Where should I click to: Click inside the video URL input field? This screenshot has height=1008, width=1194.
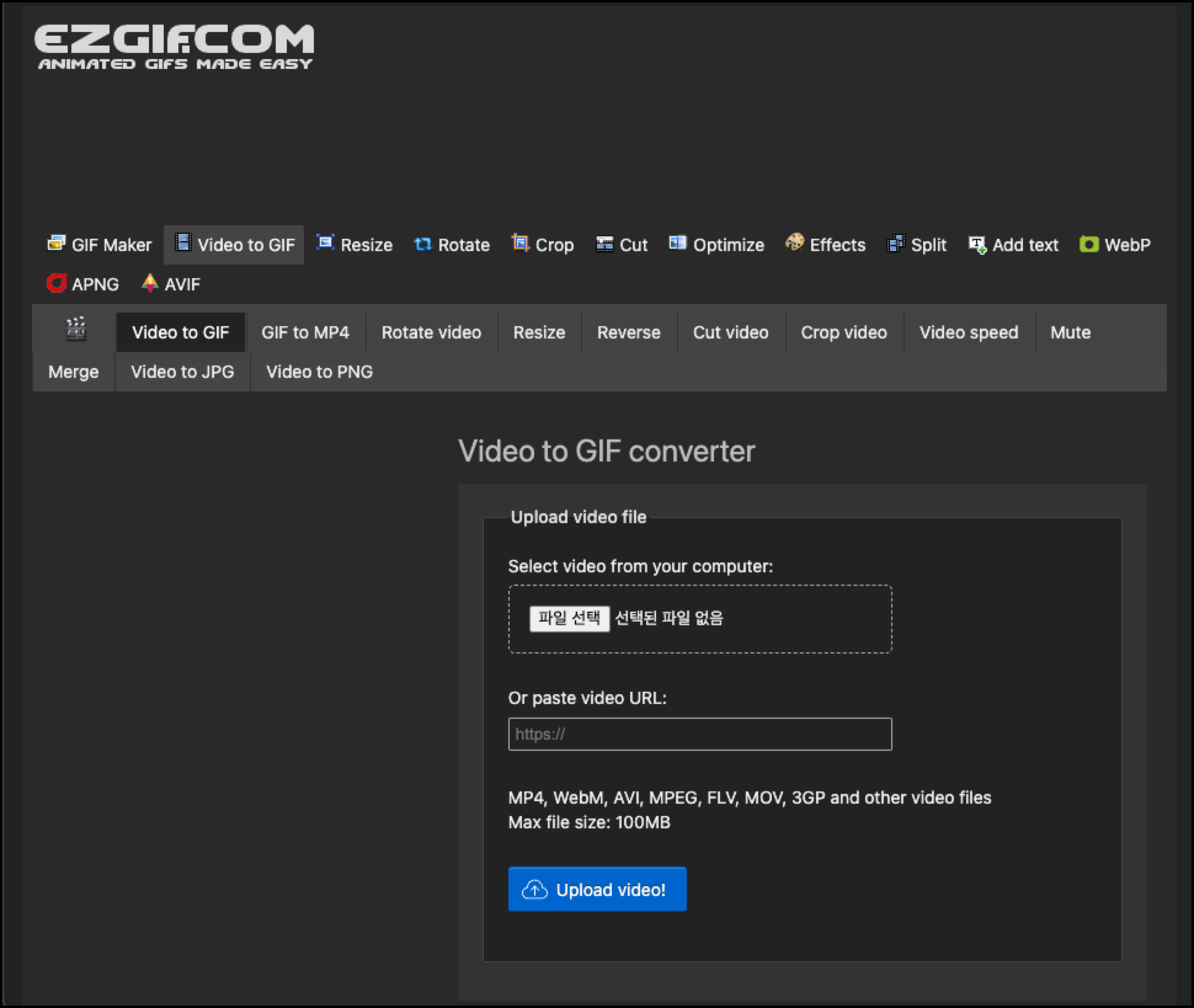tap(699, 734)
